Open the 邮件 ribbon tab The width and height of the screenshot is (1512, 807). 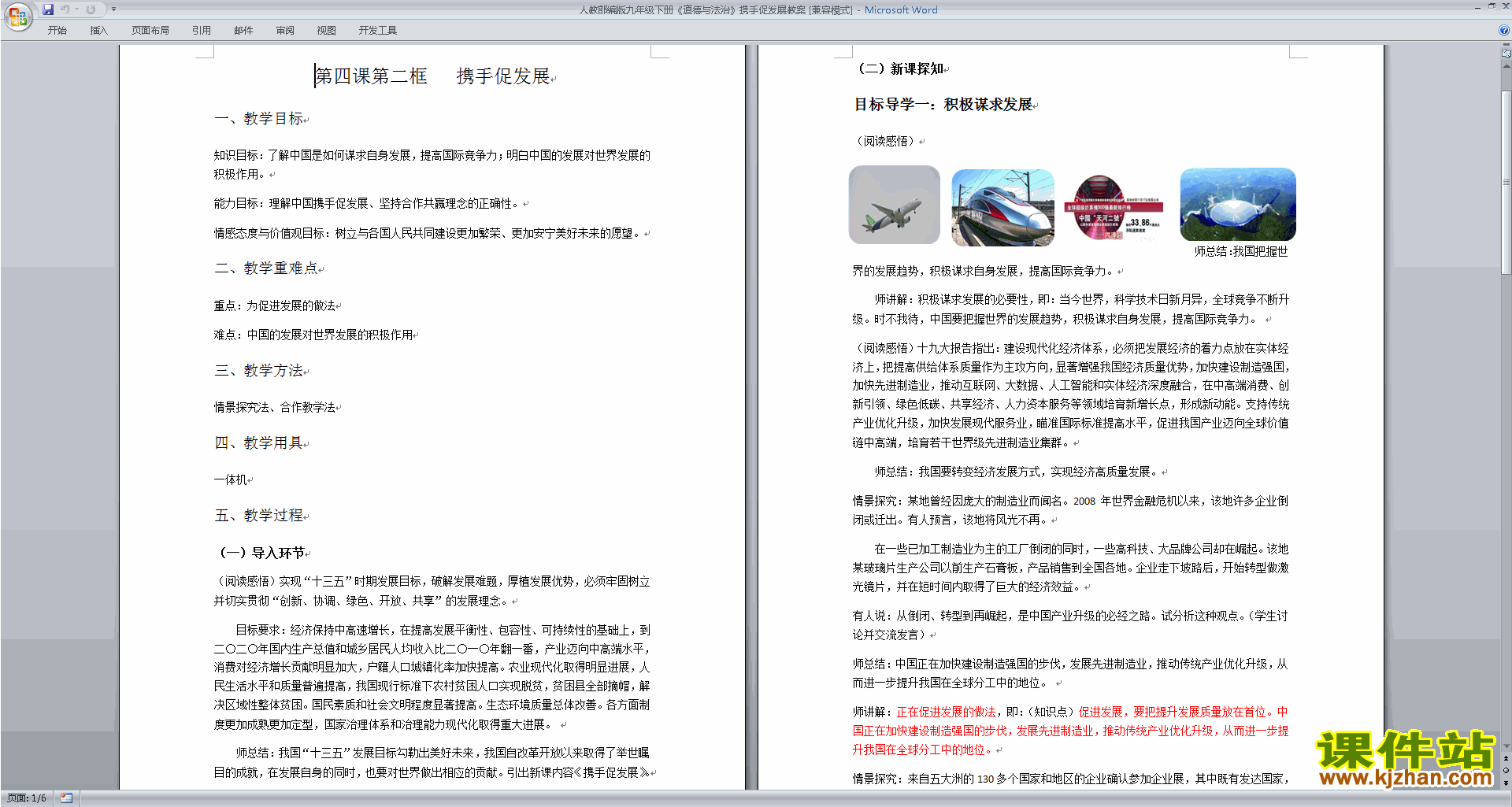pos(243,31)
